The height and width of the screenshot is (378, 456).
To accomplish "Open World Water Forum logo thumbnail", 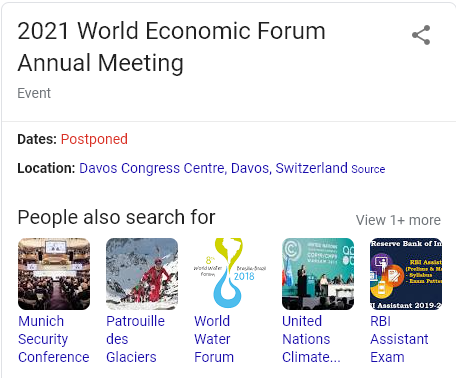I will (230, 274).
